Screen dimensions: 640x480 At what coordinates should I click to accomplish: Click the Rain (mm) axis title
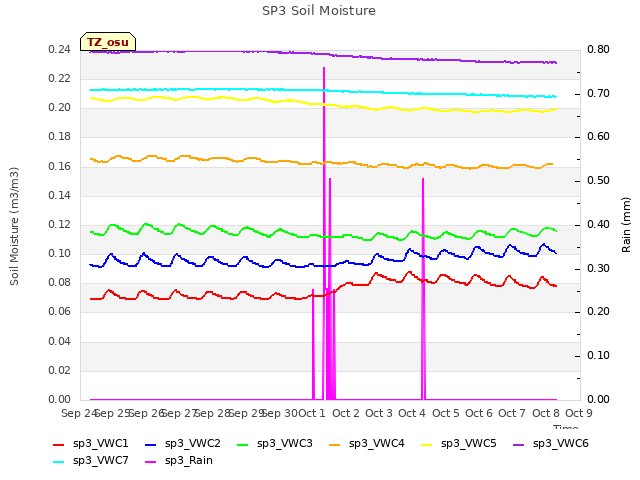pos(626,225)
